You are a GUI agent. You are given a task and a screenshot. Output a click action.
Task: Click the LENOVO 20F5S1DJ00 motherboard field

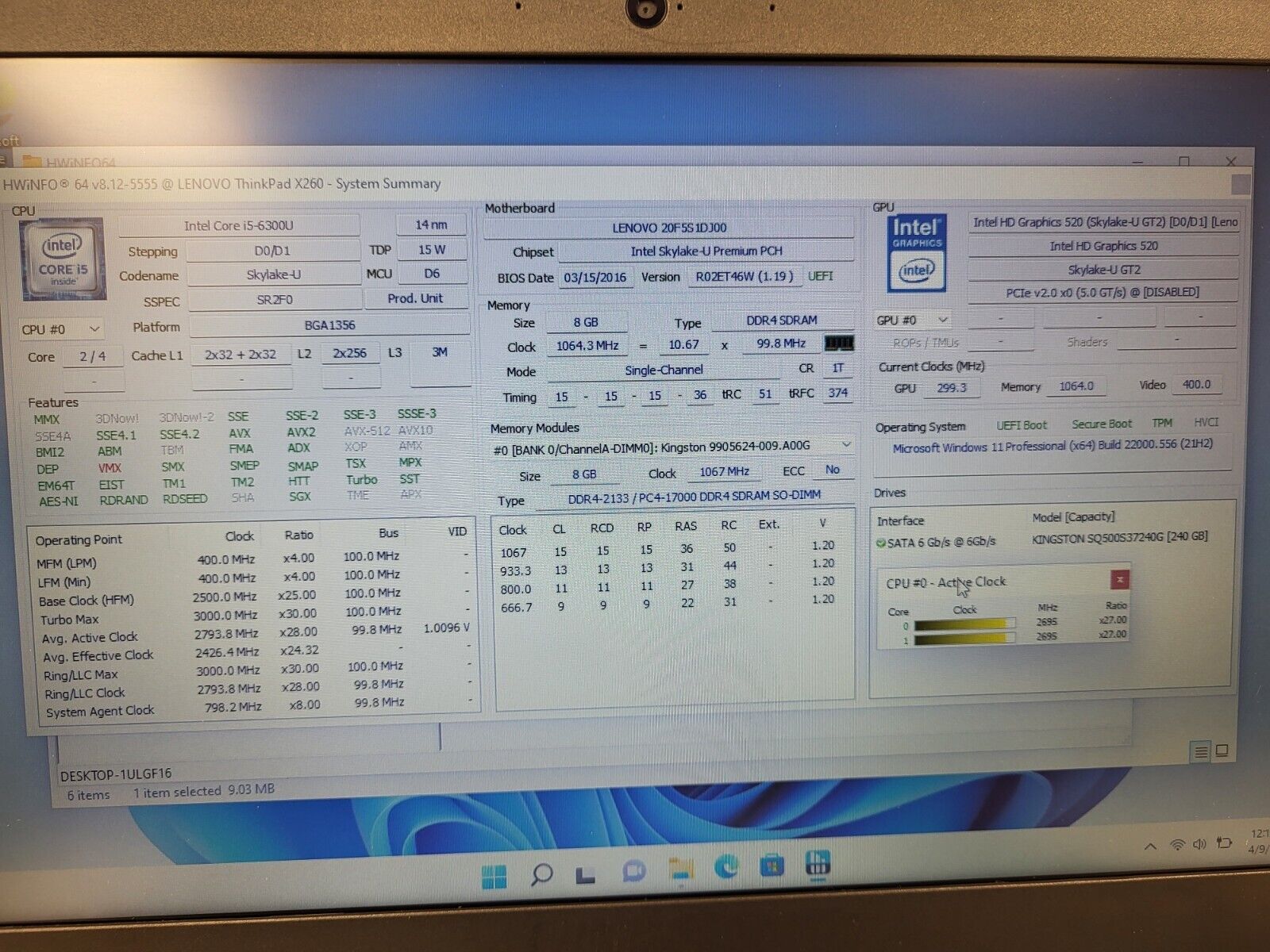point(669,228)
